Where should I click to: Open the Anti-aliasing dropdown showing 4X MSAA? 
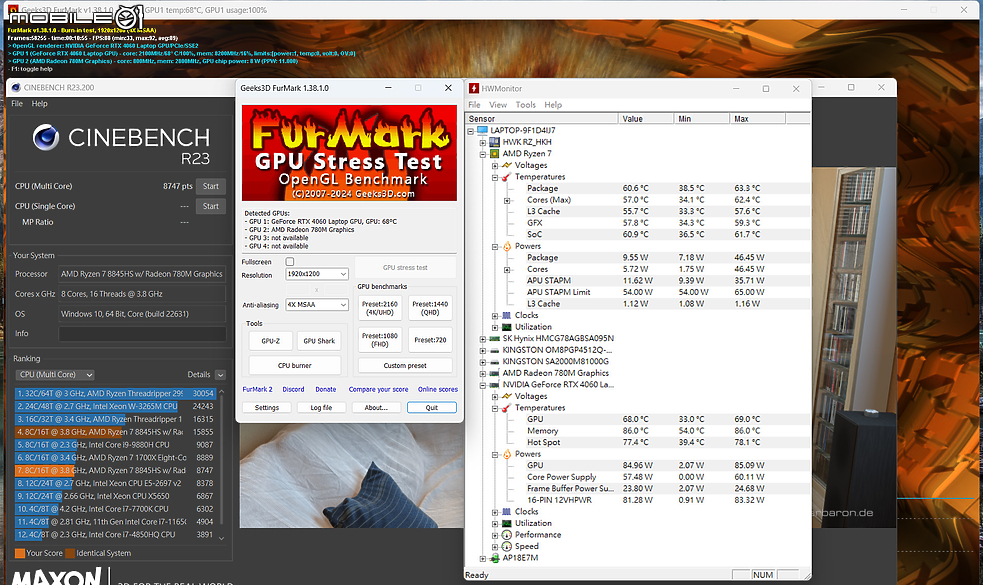click(317, 304)
